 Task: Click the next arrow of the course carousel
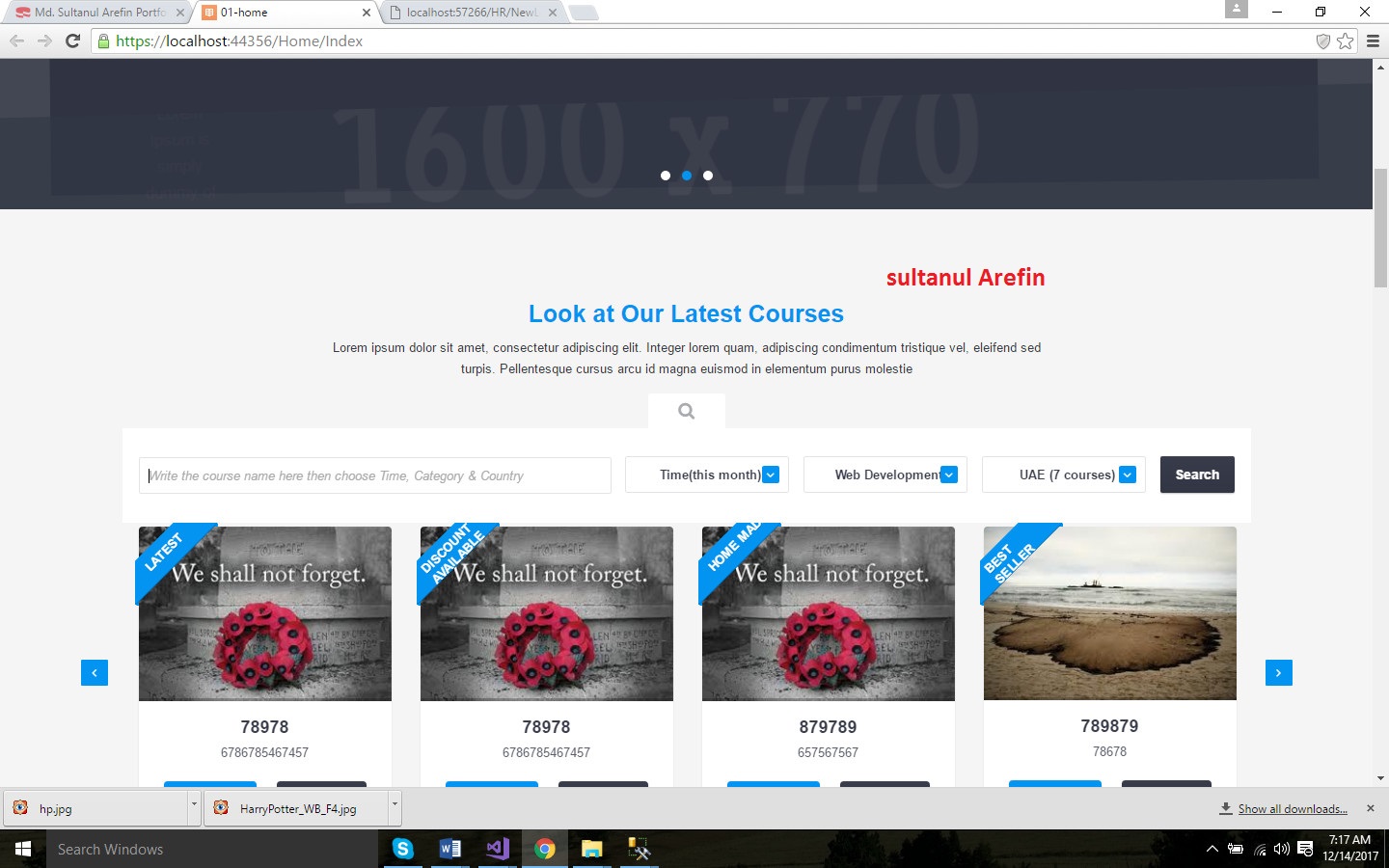[1278, 673]
